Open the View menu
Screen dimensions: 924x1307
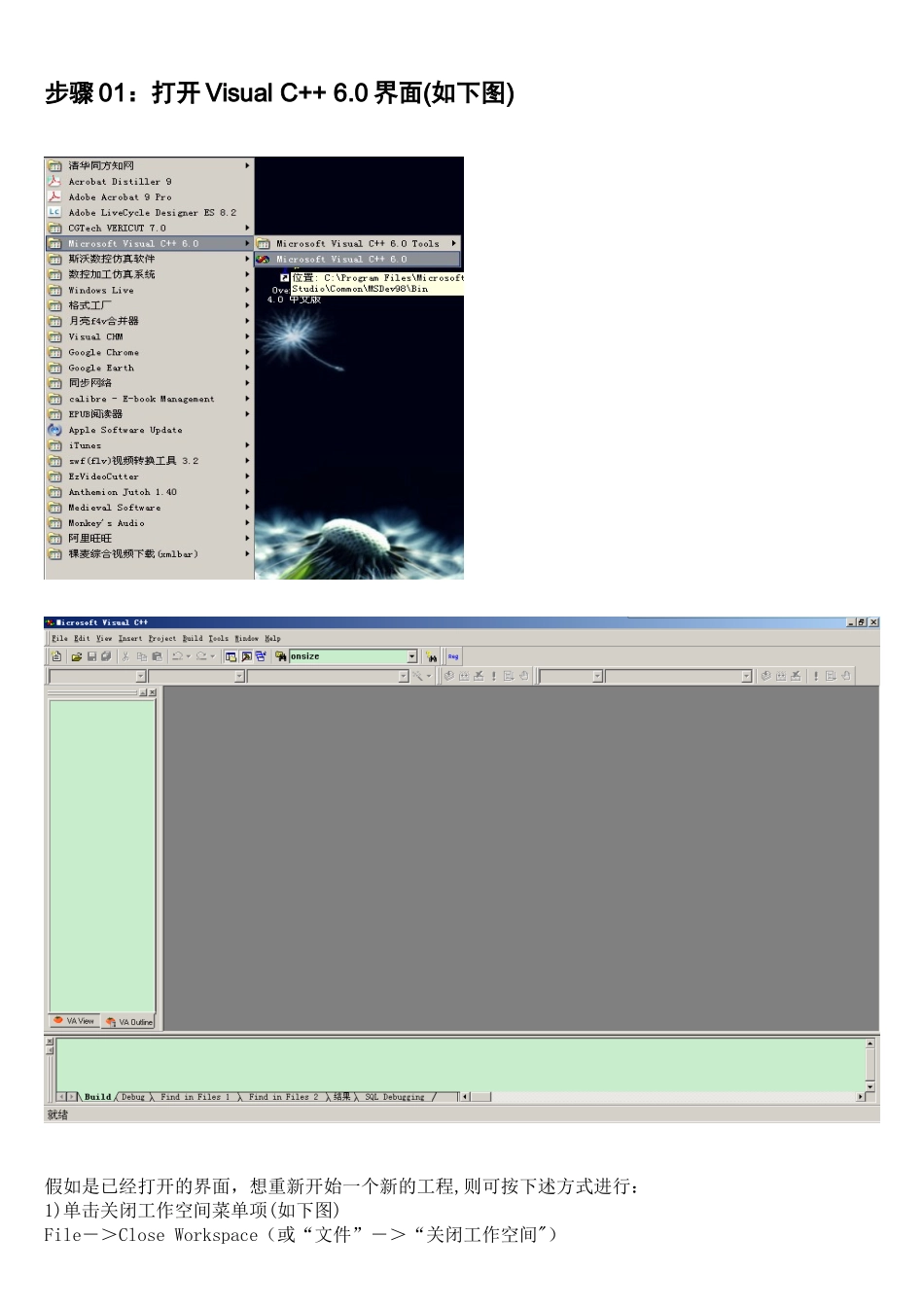tap(104, 639)
